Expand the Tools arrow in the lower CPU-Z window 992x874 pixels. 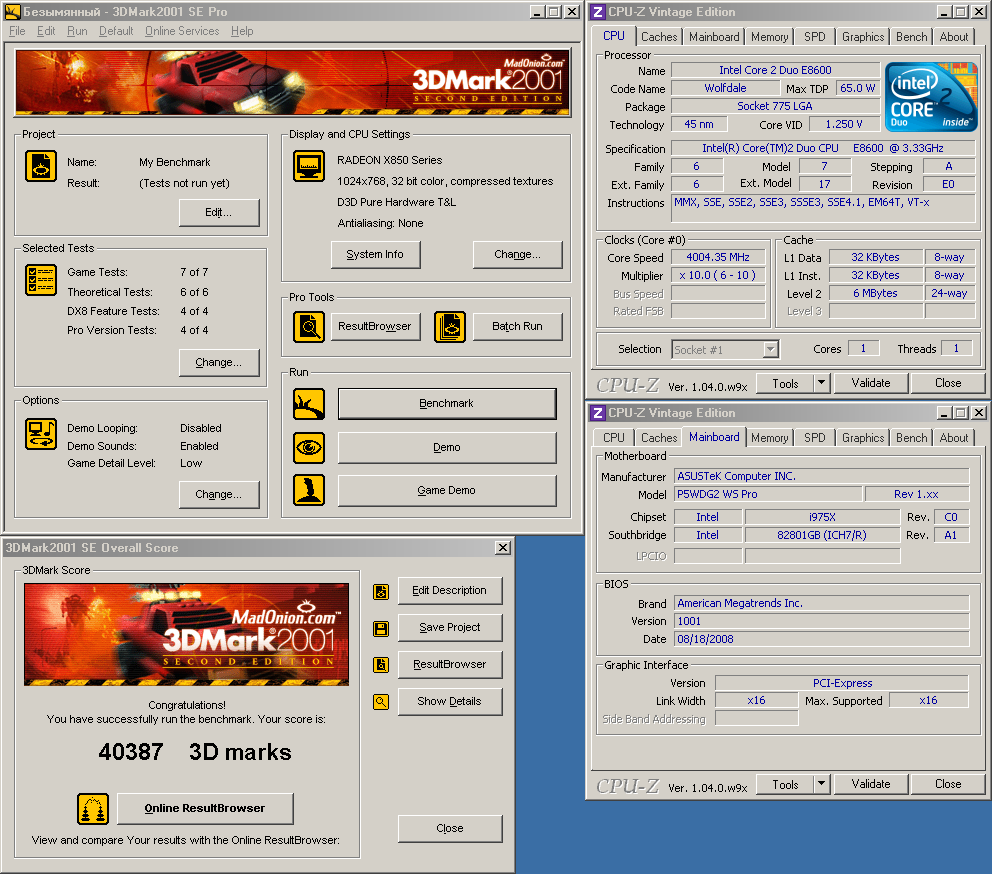tap(821, 784)
